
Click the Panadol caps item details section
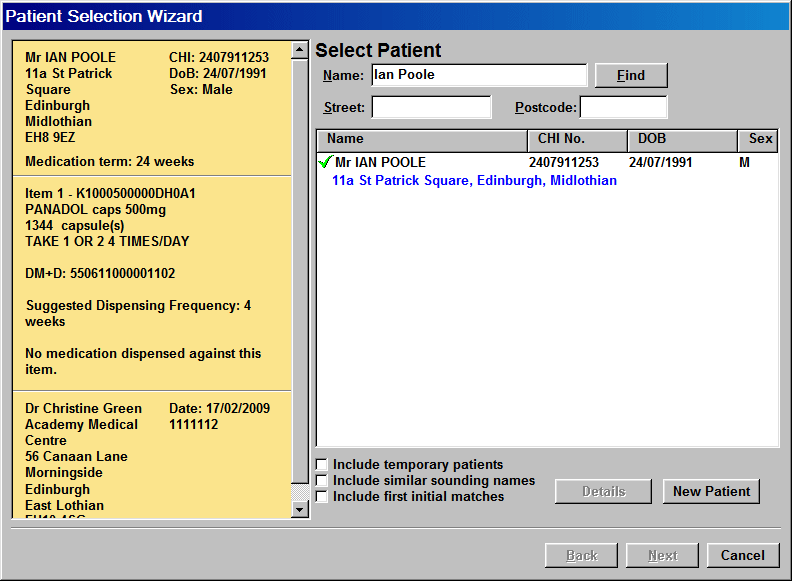pos(150,282)
